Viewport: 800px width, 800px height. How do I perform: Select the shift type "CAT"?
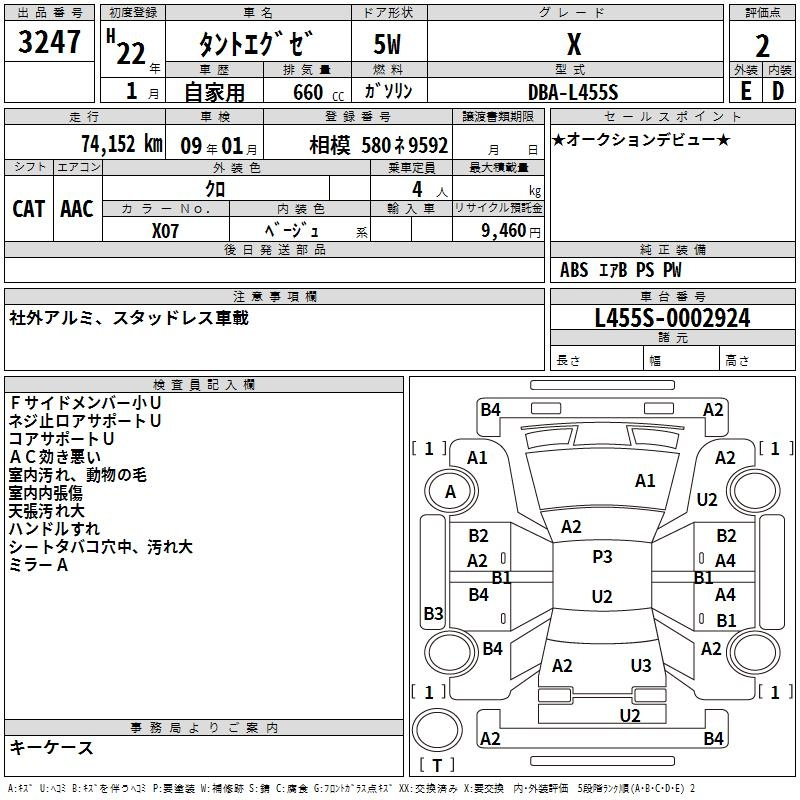point(29,209)
